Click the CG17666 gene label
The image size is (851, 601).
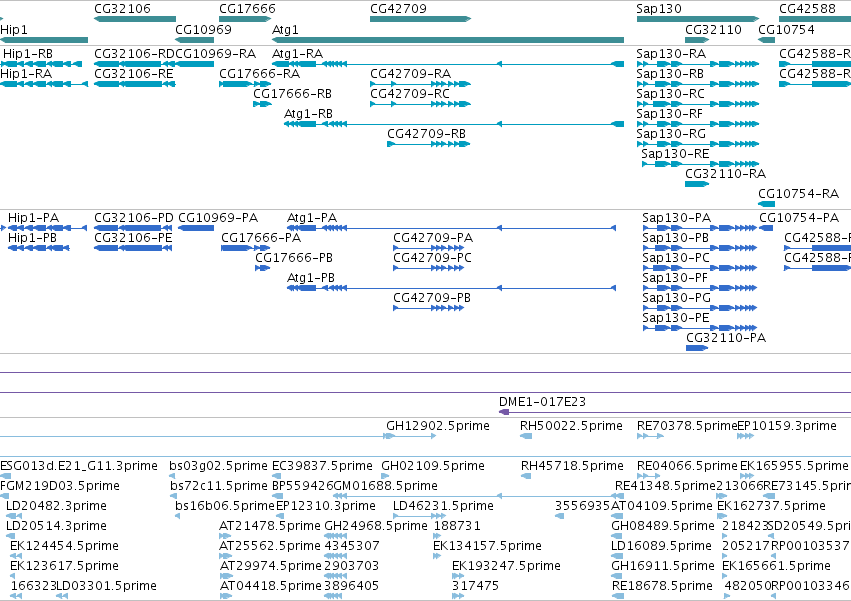point(247,9)
